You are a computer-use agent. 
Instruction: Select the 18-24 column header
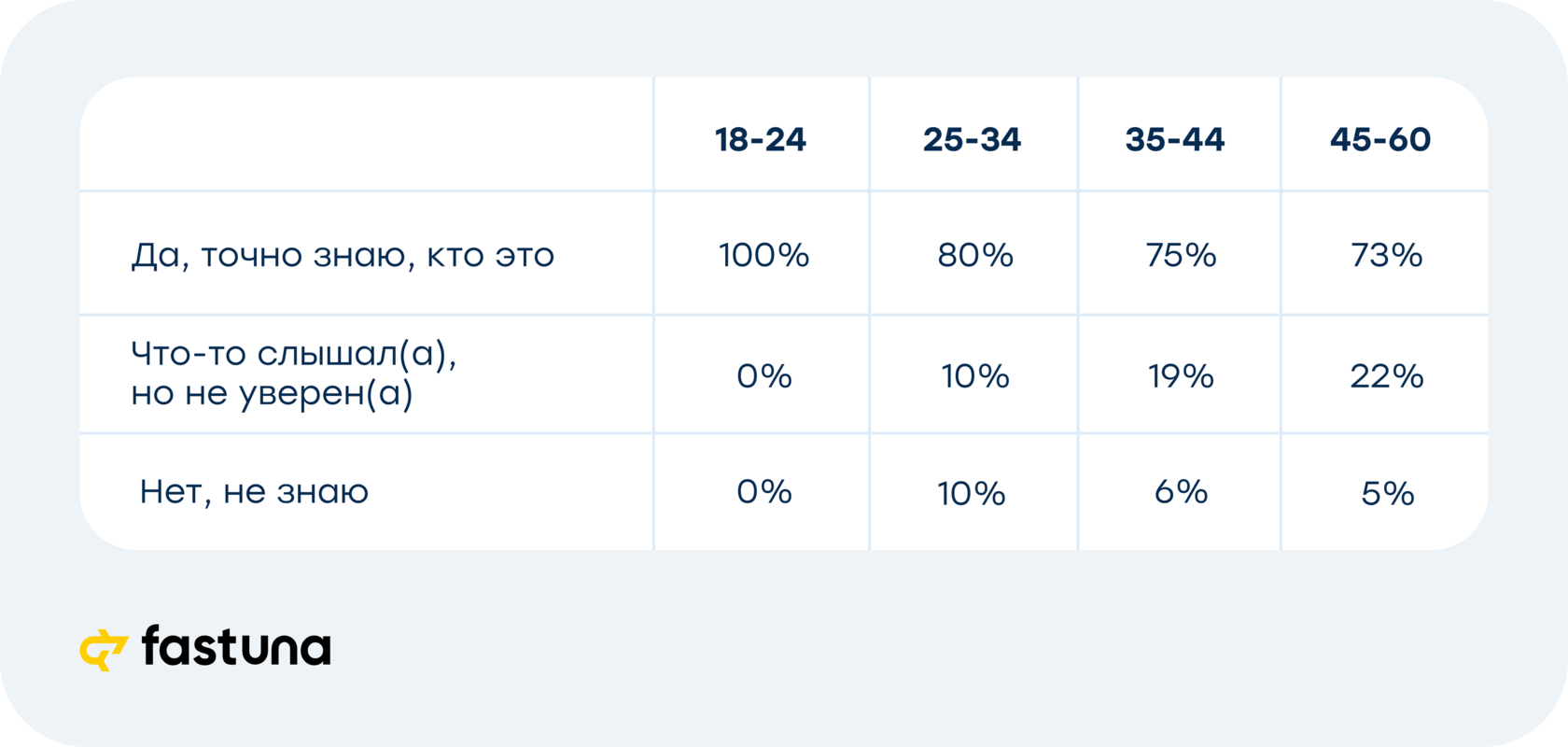point(761,140)
